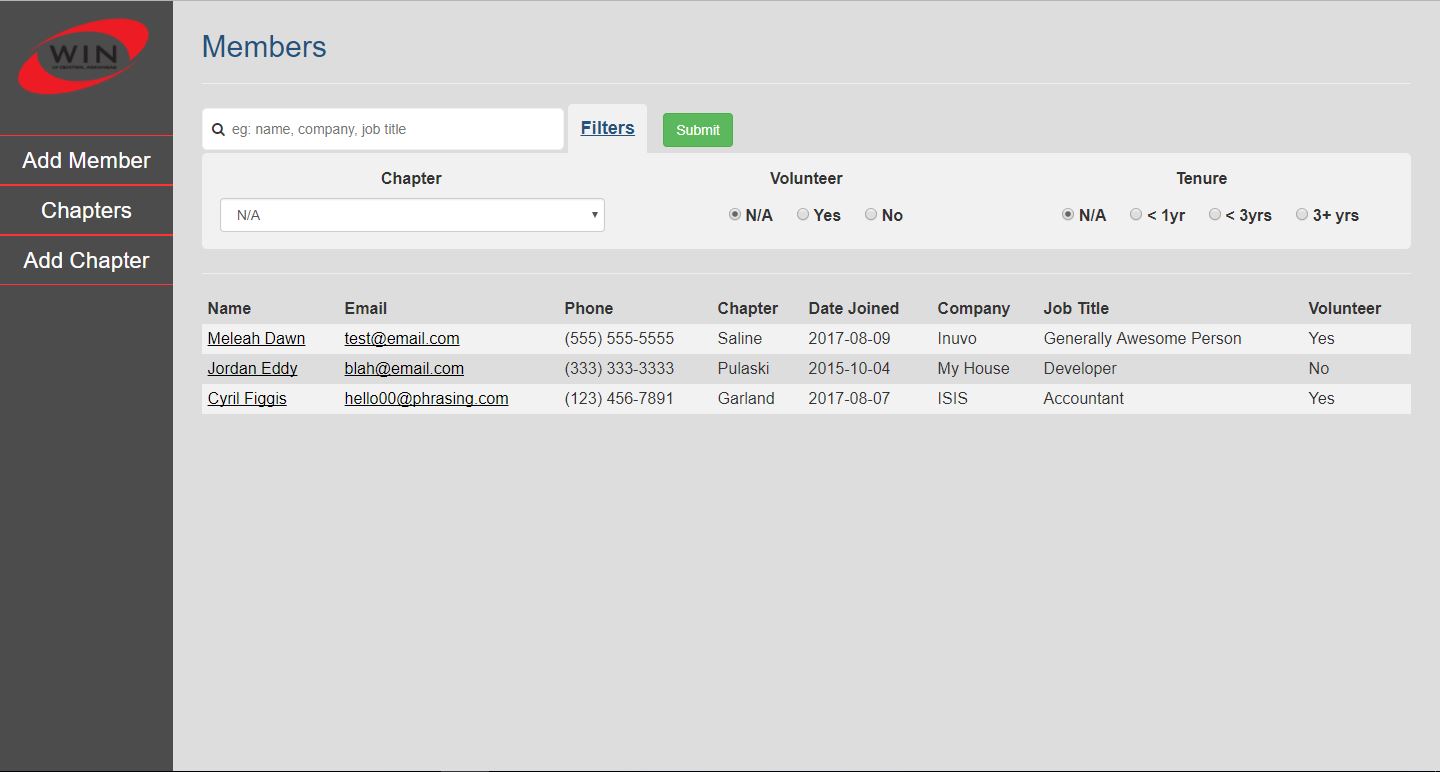The height and width of the screenshot is (772, 1440).
Task: Focus the name, company, job title search field
Action: pos(383,129)
